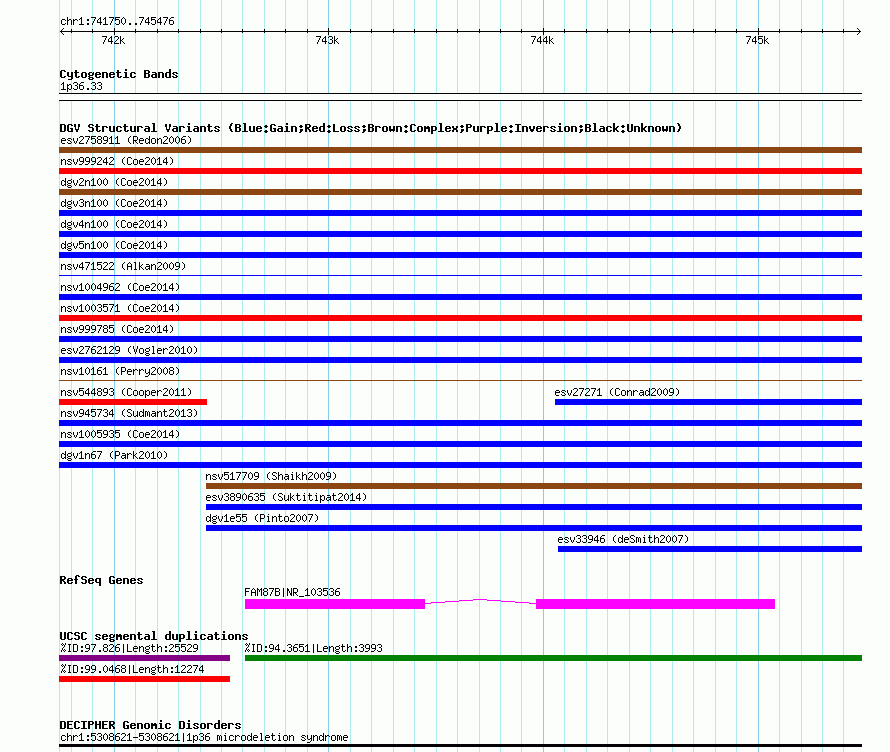Click the nsv1003571 (Coe2014) red bar

tap(460, 318)
